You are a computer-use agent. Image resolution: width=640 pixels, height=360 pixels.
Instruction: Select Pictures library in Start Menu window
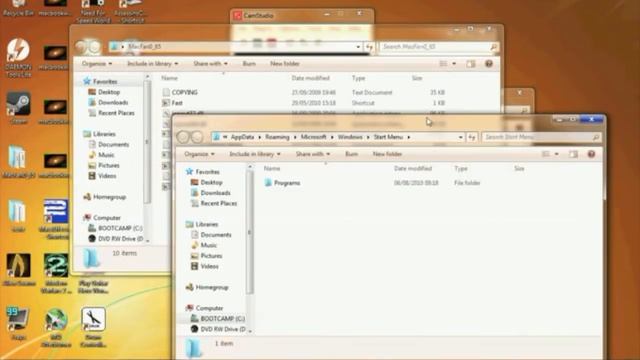207,256
